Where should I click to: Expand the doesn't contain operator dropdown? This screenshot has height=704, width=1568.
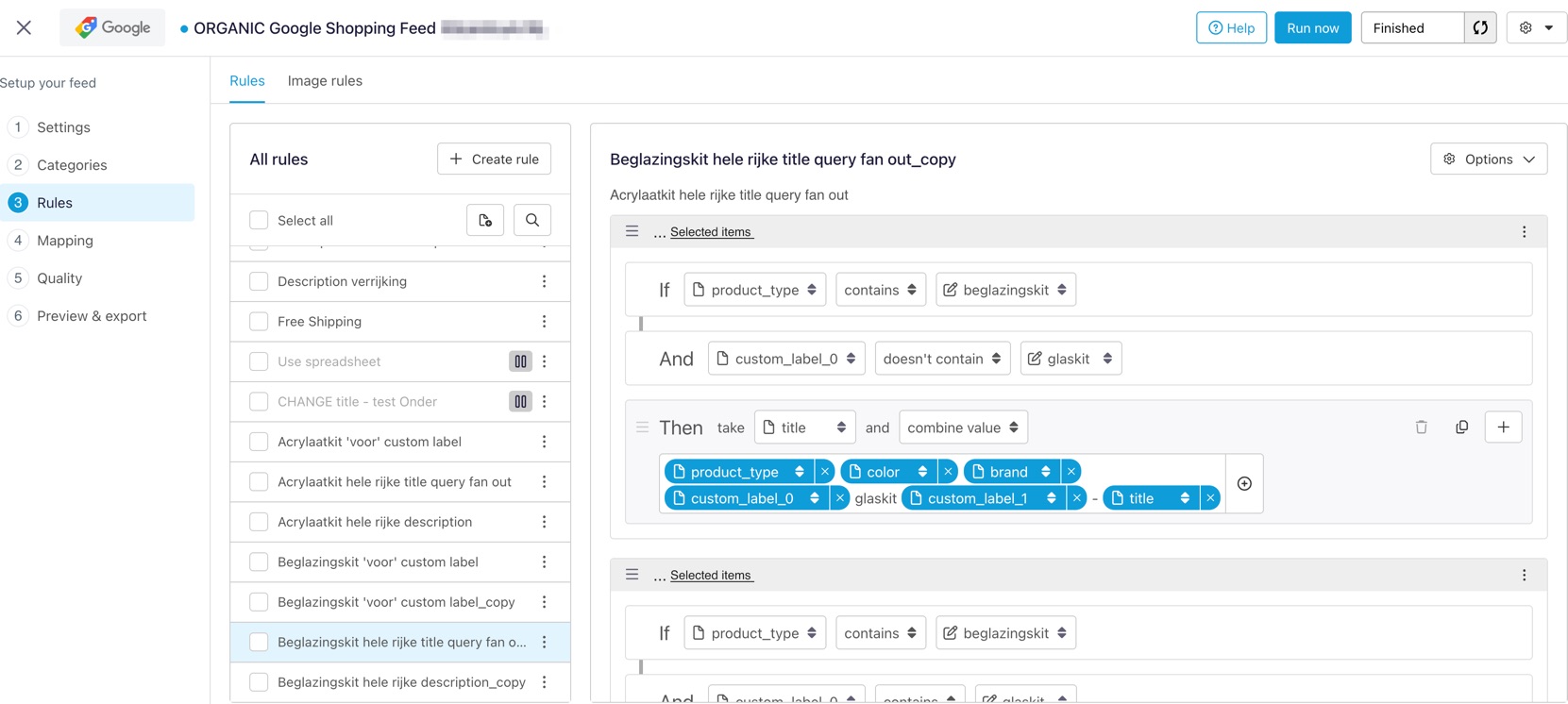click(x=942, y=359)
